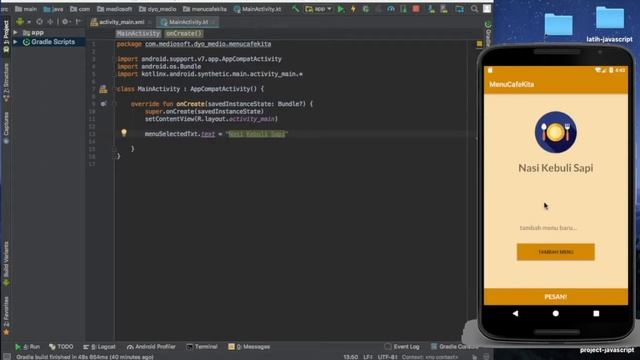The width and height of the screenshot is (640, 360).
Task: Click the "main" folder in navigation bar
Action: [x=26, y=9]
